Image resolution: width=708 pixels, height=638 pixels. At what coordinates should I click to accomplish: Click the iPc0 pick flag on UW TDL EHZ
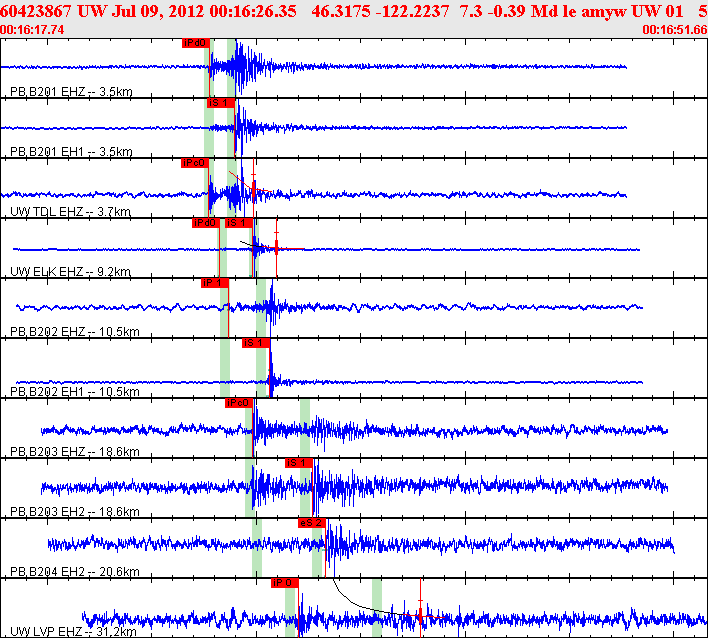point(195,163)
